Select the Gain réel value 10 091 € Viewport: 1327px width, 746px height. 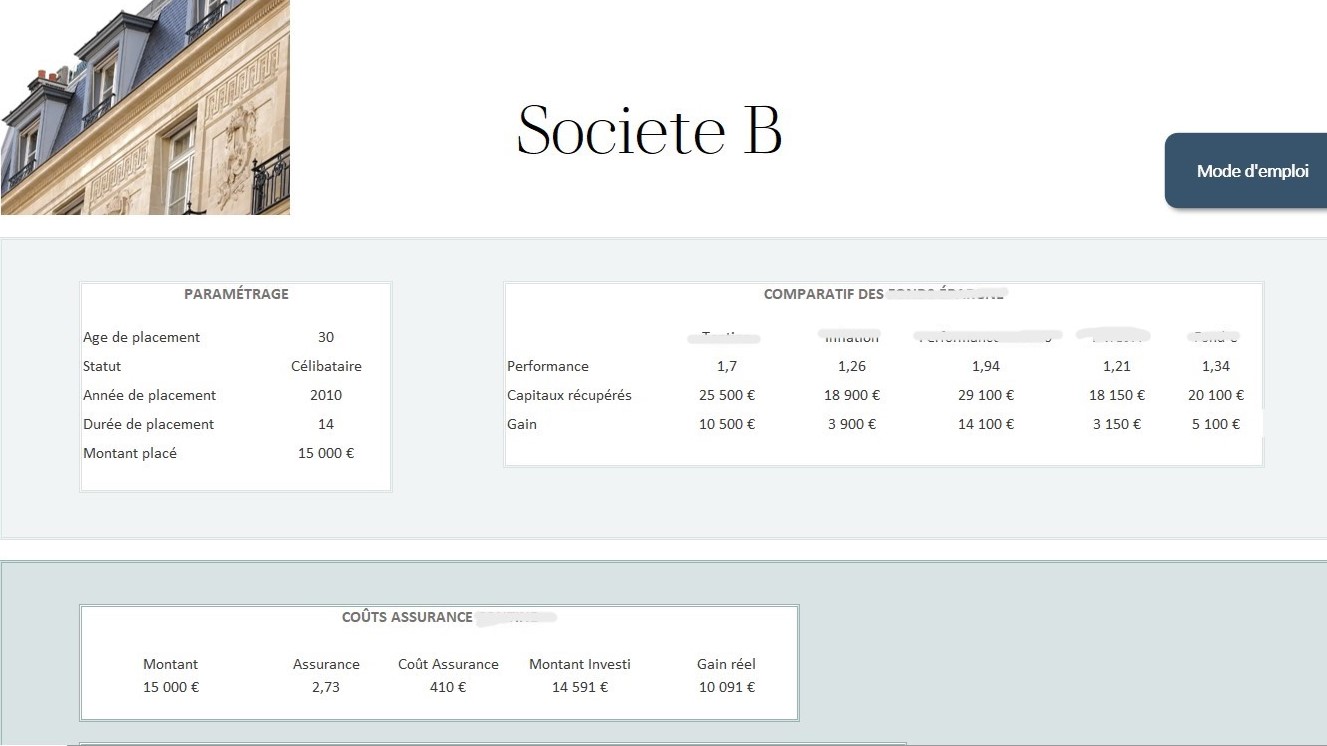click(727, 687)
